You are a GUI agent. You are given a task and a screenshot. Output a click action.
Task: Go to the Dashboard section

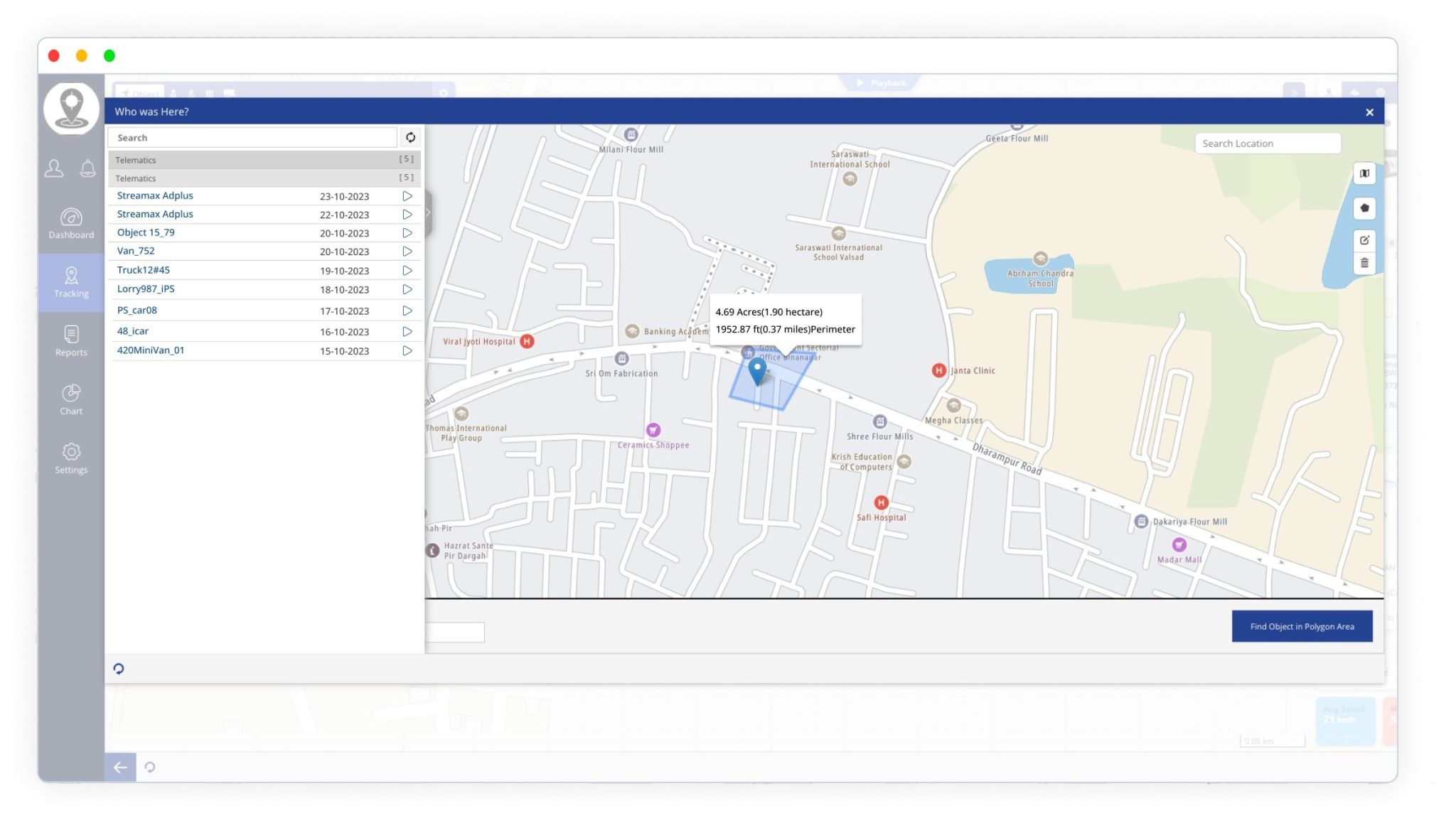(71, 223)
